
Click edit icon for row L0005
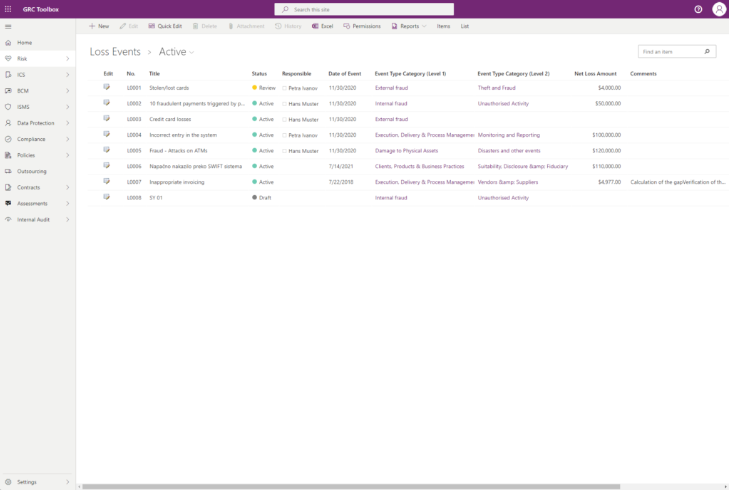click(106, 150)
